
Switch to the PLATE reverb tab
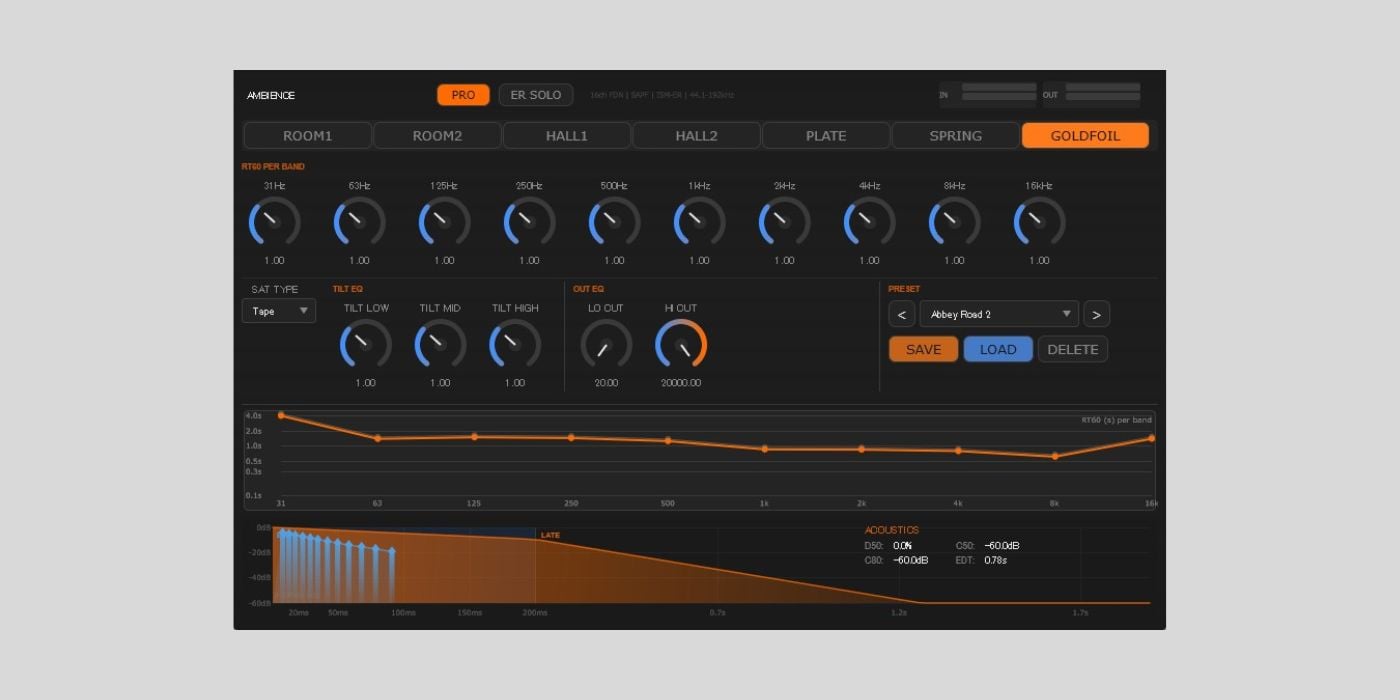click(x=826, y=135)
